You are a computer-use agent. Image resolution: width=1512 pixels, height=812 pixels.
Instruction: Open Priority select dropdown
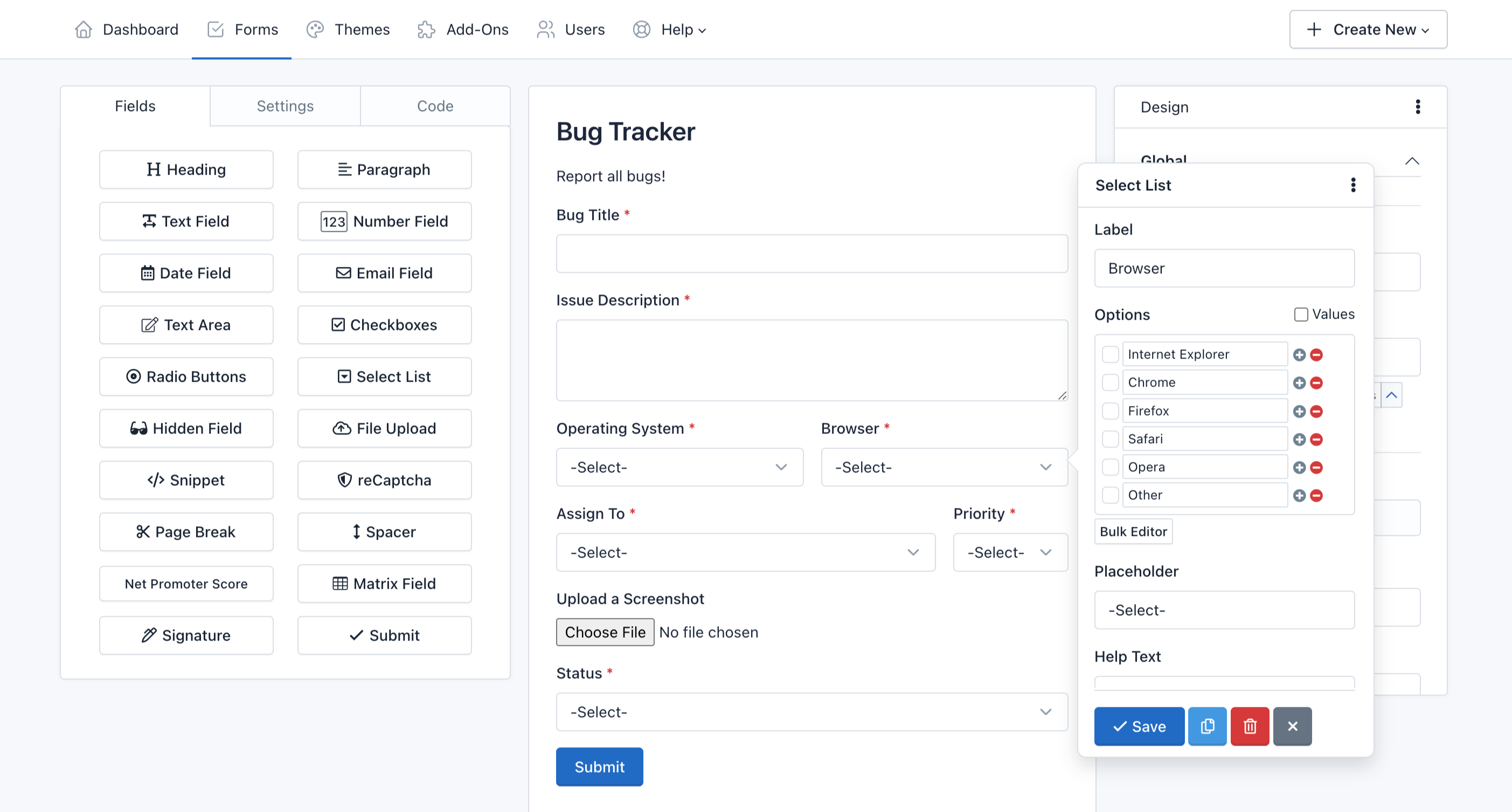(1010, 553)
